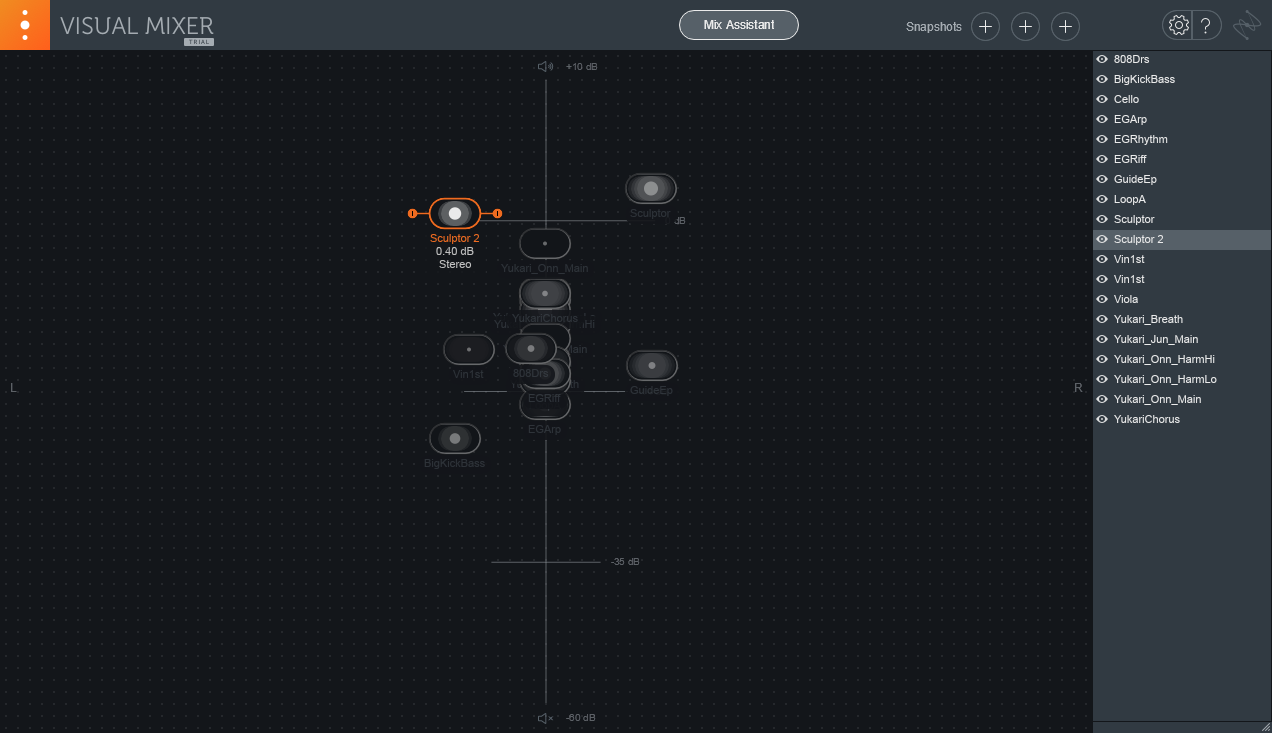The width and height of the screenshot is (1272, 733).
Task: Hide Yukari_Breath via eye icon
Action: pos(1102,319)
